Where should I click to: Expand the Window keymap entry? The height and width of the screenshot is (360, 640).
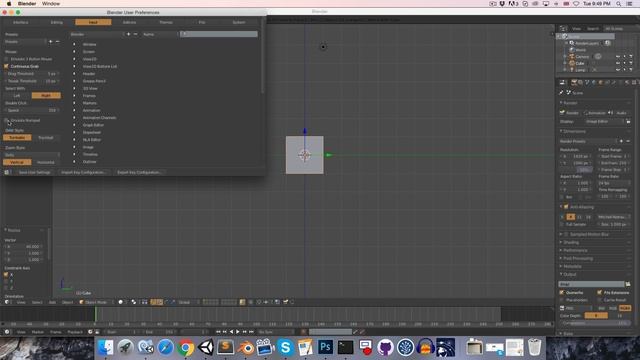74,44
